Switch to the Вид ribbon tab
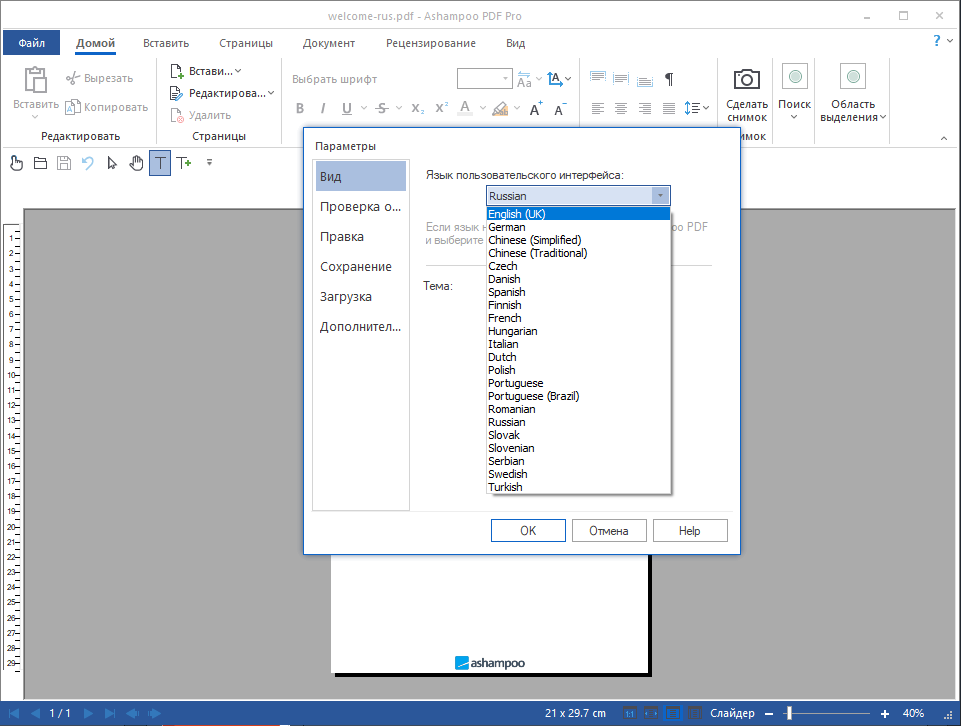 515,43
